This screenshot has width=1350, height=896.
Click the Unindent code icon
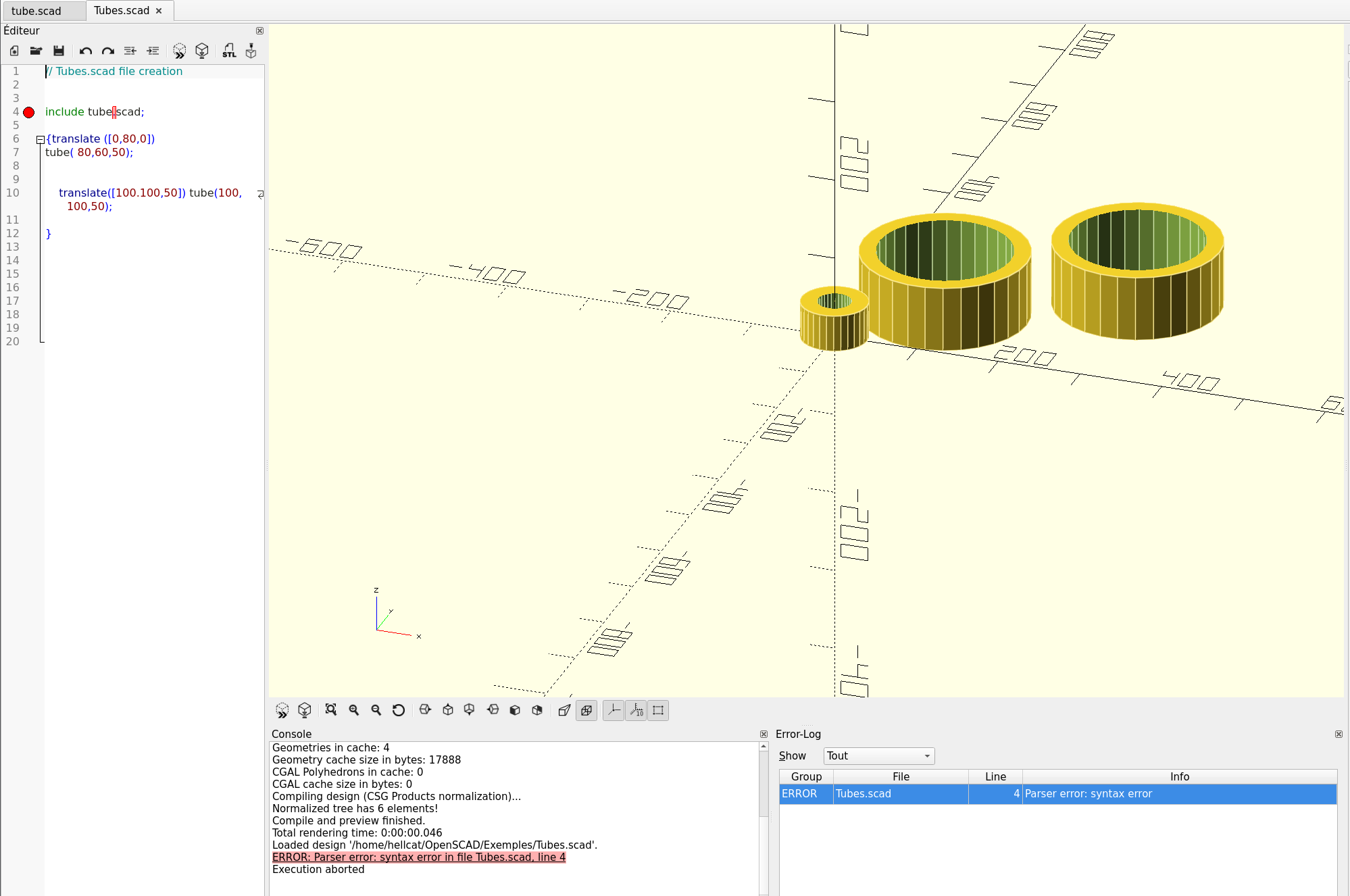[130, 51]
